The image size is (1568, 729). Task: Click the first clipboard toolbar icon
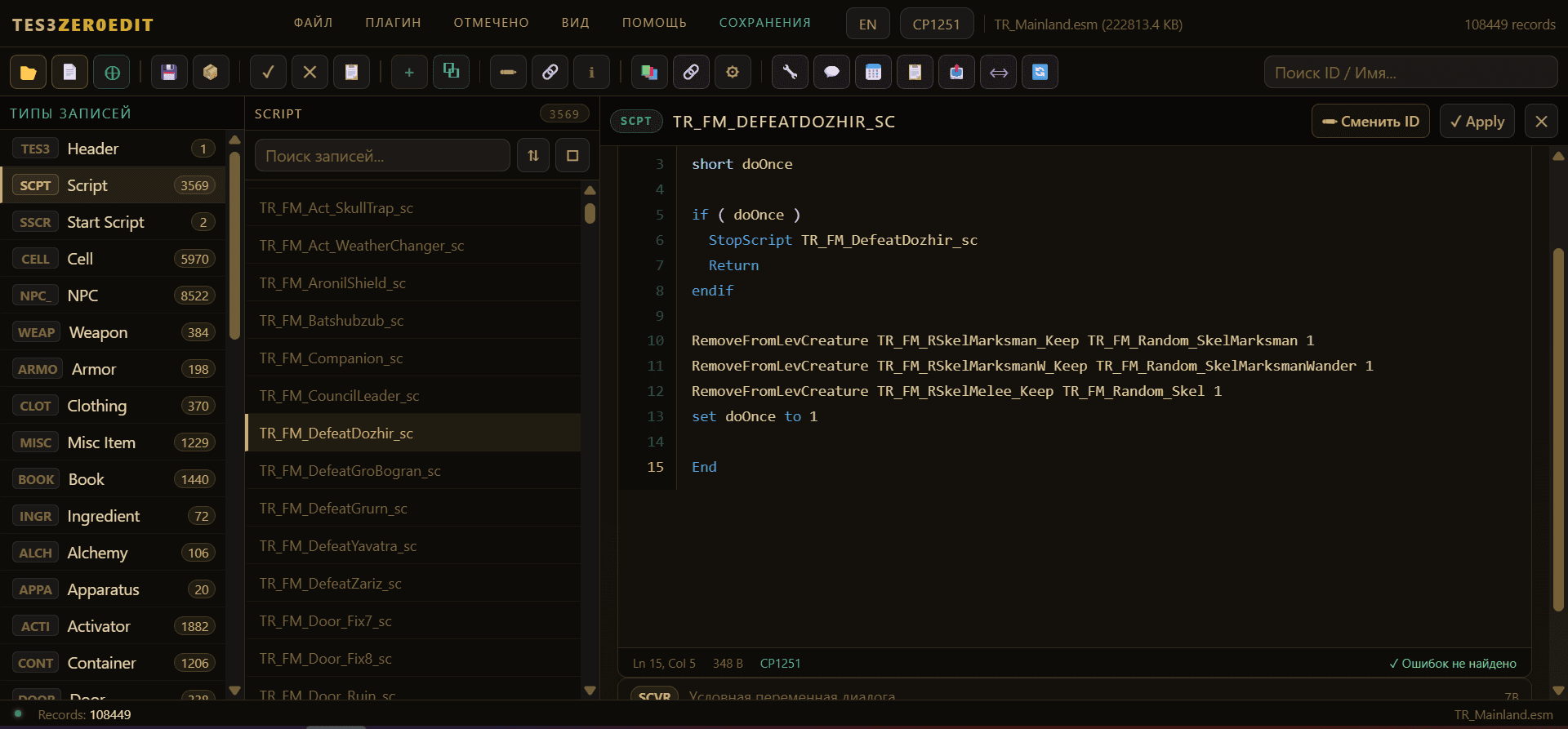[351, 73]
